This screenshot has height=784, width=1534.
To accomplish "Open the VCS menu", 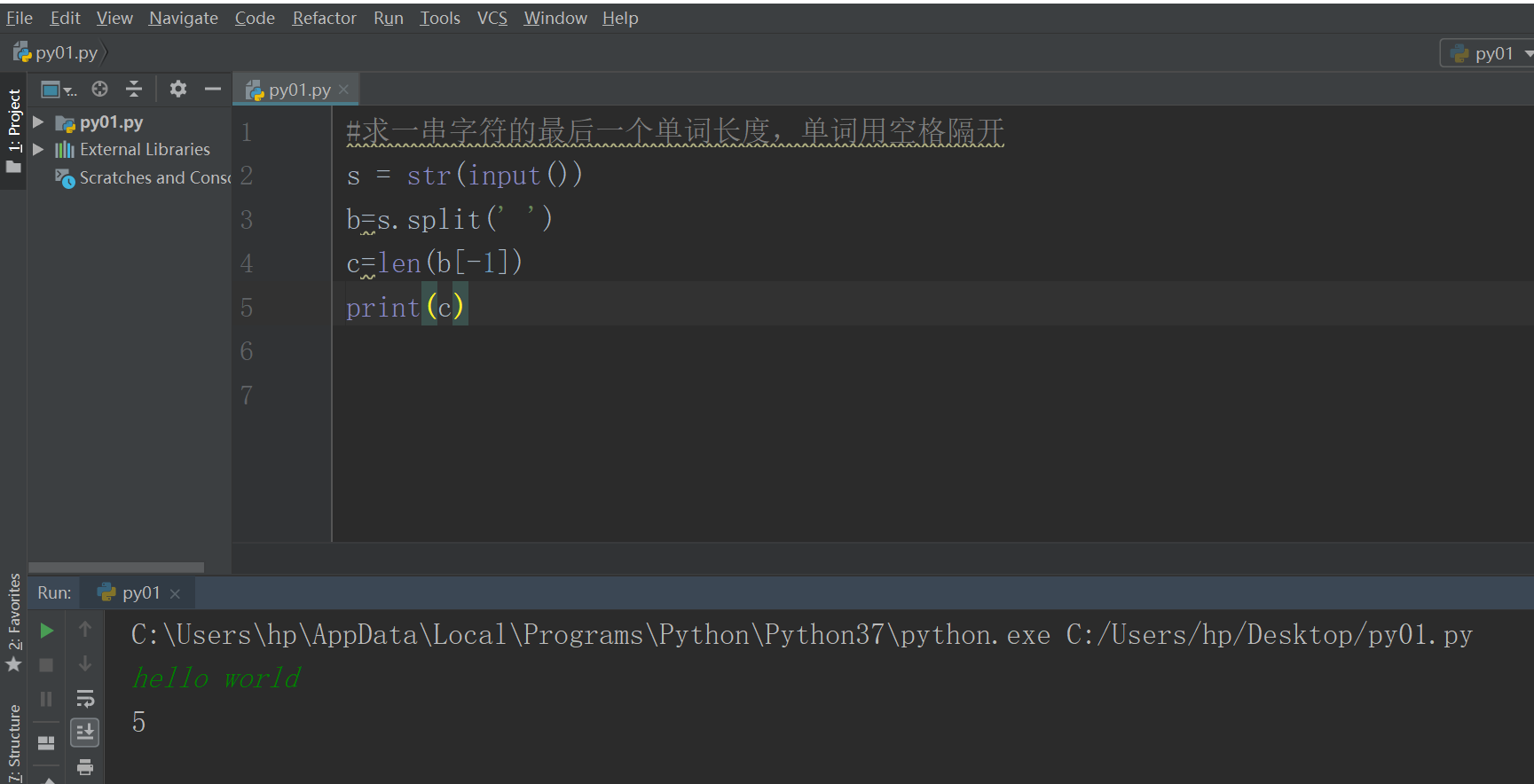I will coord(492,18).
